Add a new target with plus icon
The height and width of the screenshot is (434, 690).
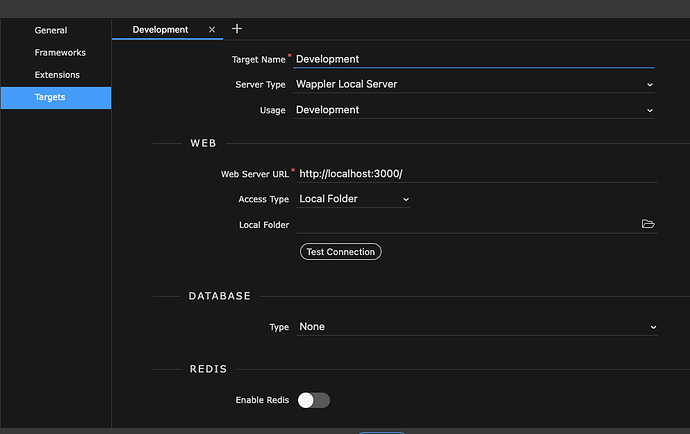click(x=237, y=29)
